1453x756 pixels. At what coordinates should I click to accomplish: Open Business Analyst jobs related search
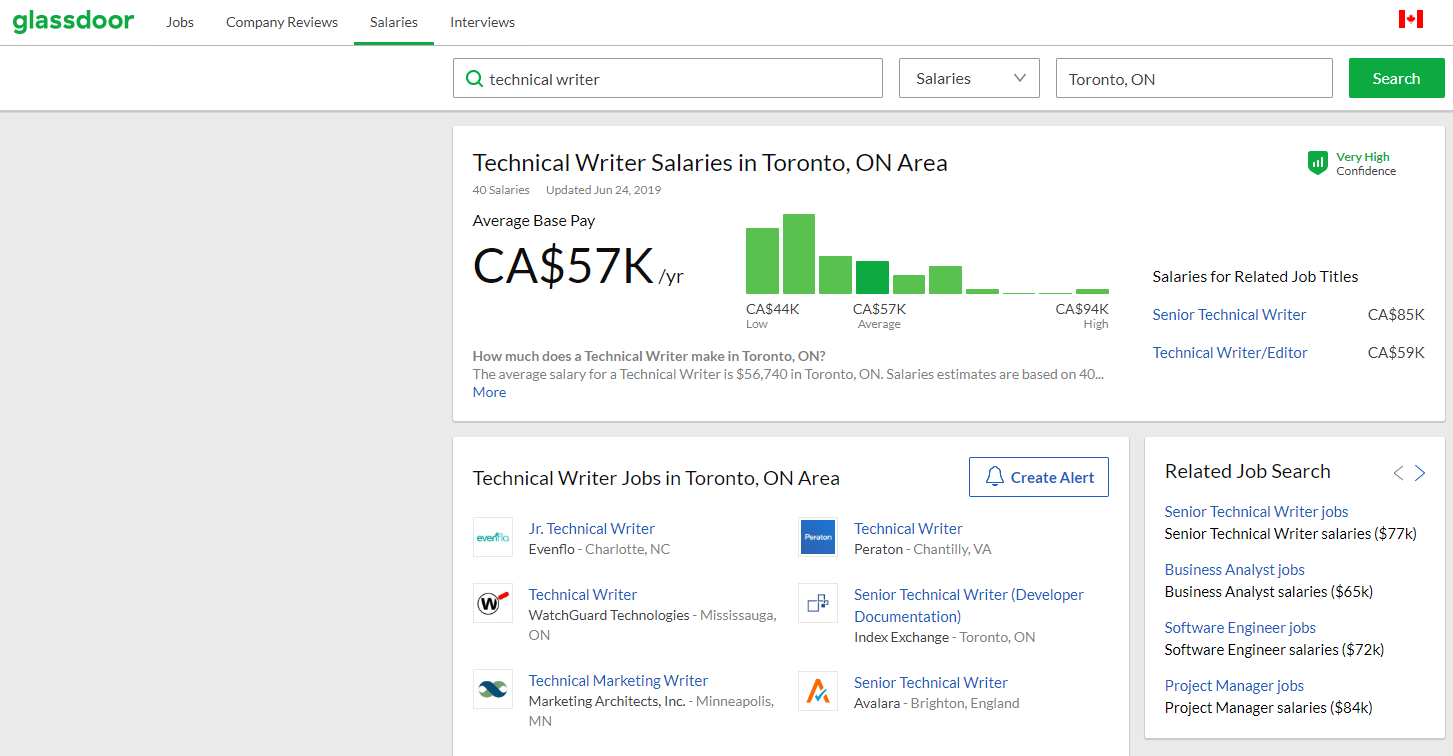(x=1234, y=569)
